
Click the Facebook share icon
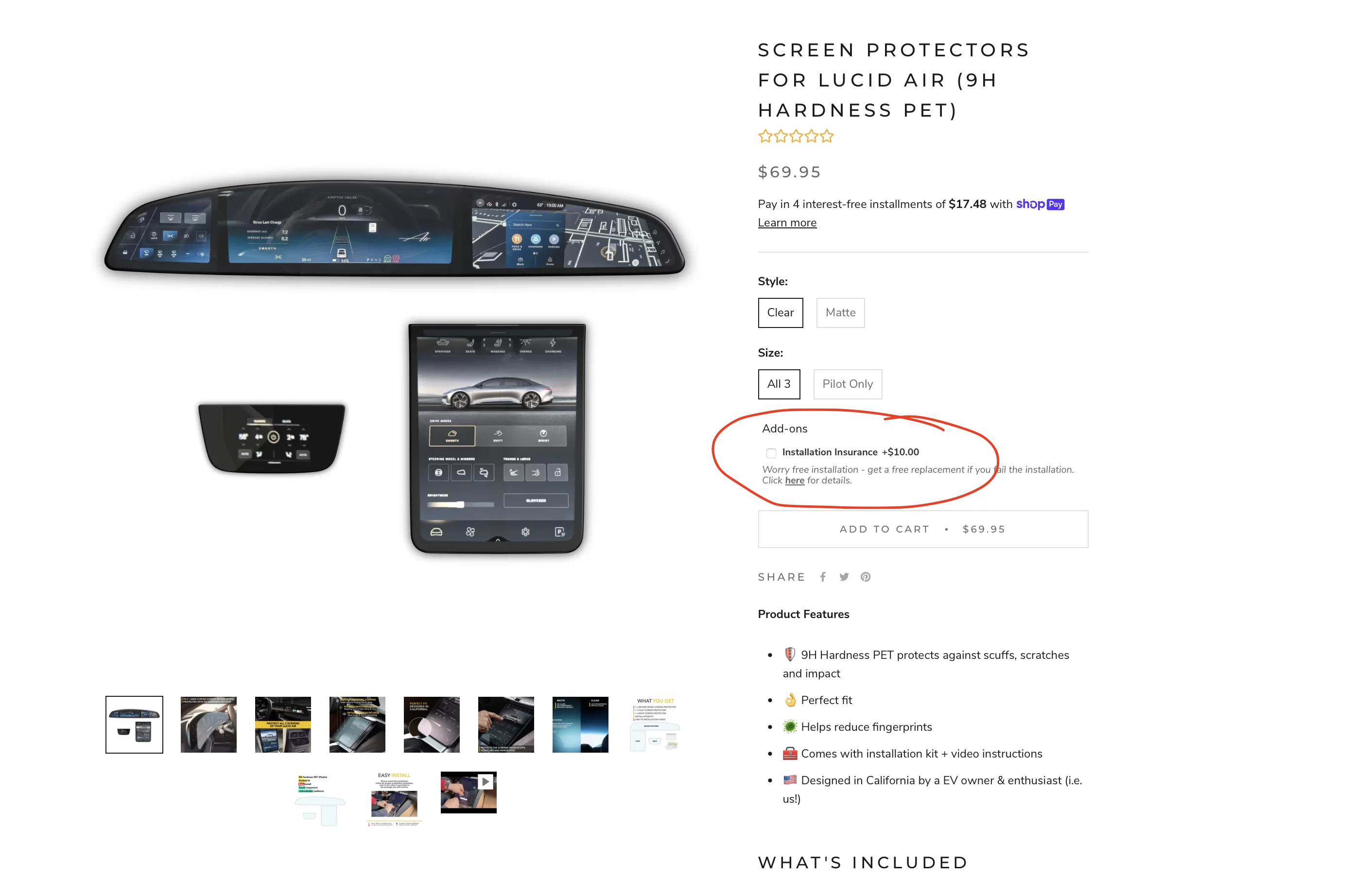coord(824,577)
